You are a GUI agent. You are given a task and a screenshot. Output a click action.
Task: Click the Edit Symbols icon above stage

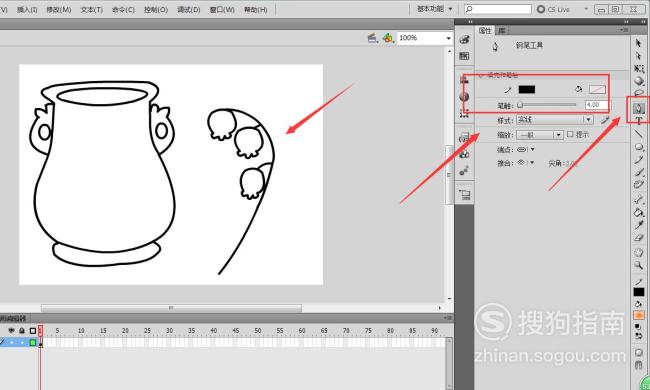[388, 38]
